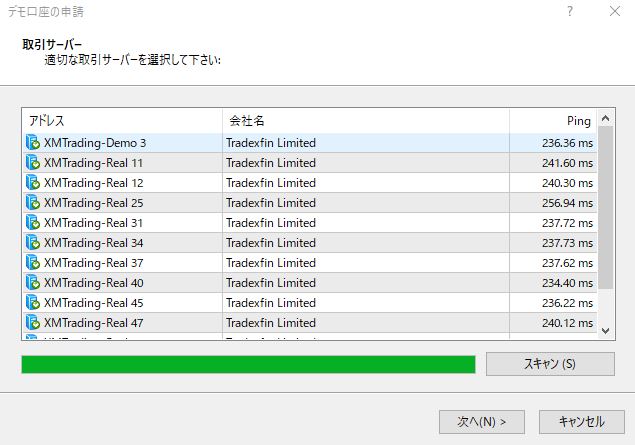Screen dimensions: 635x445
Task: Sort by the アドレス column header
Action: pyautogui.click(x=122, y=121)
